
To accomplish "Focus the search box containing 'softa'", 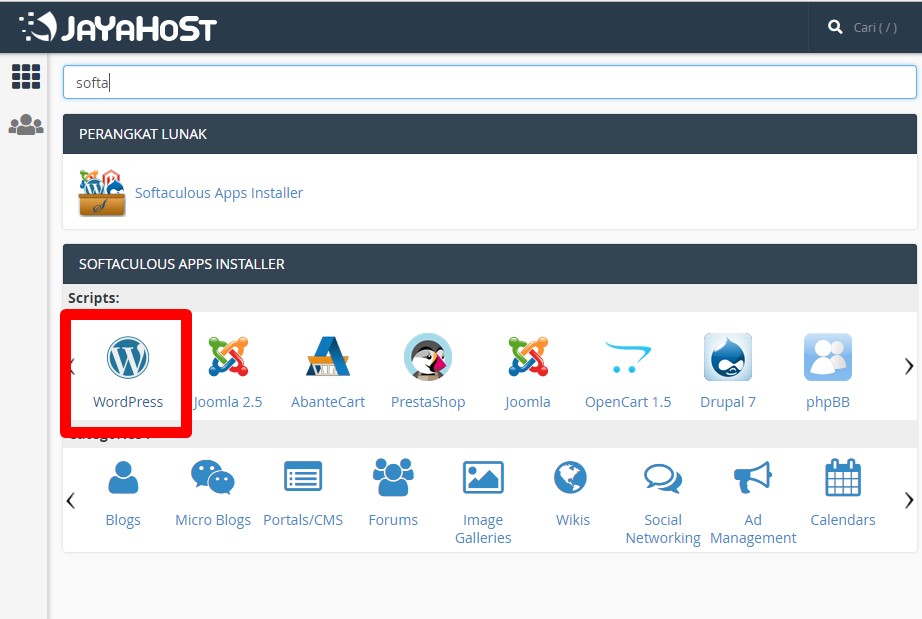I will click(490, 82).
